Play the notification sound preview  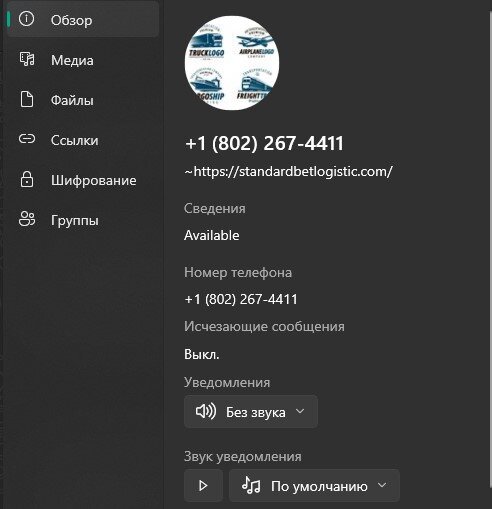pos(203,486)
